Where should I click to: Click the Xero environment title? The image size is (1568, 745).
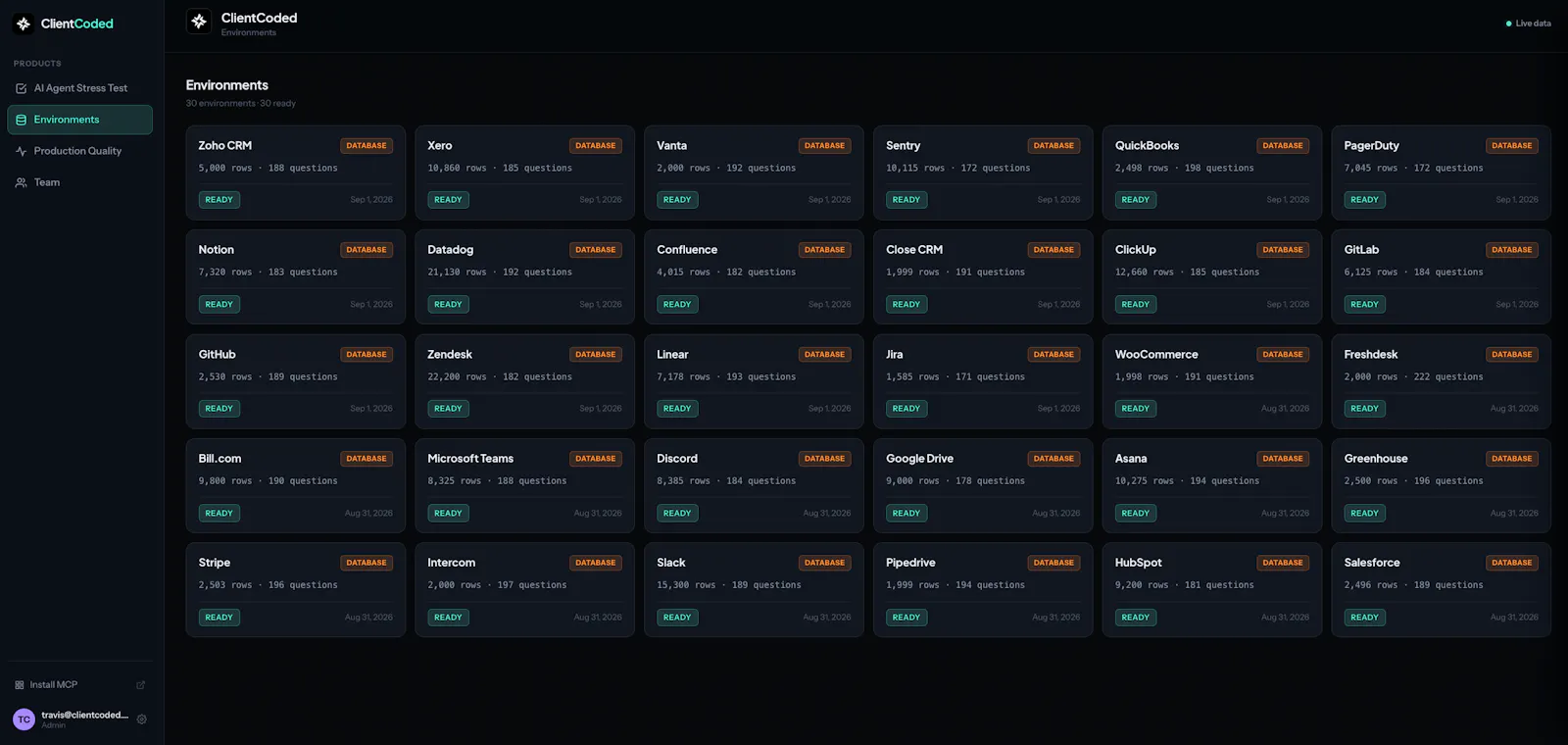pyautogui.click(x=440, y=145)
